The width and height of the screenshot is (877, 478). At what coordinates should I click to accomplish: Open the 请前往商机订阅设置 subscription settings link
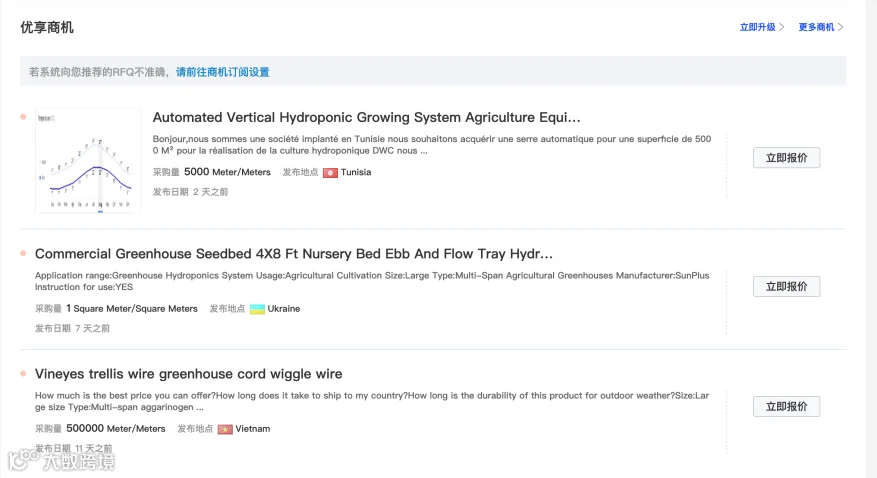[223, 72]
